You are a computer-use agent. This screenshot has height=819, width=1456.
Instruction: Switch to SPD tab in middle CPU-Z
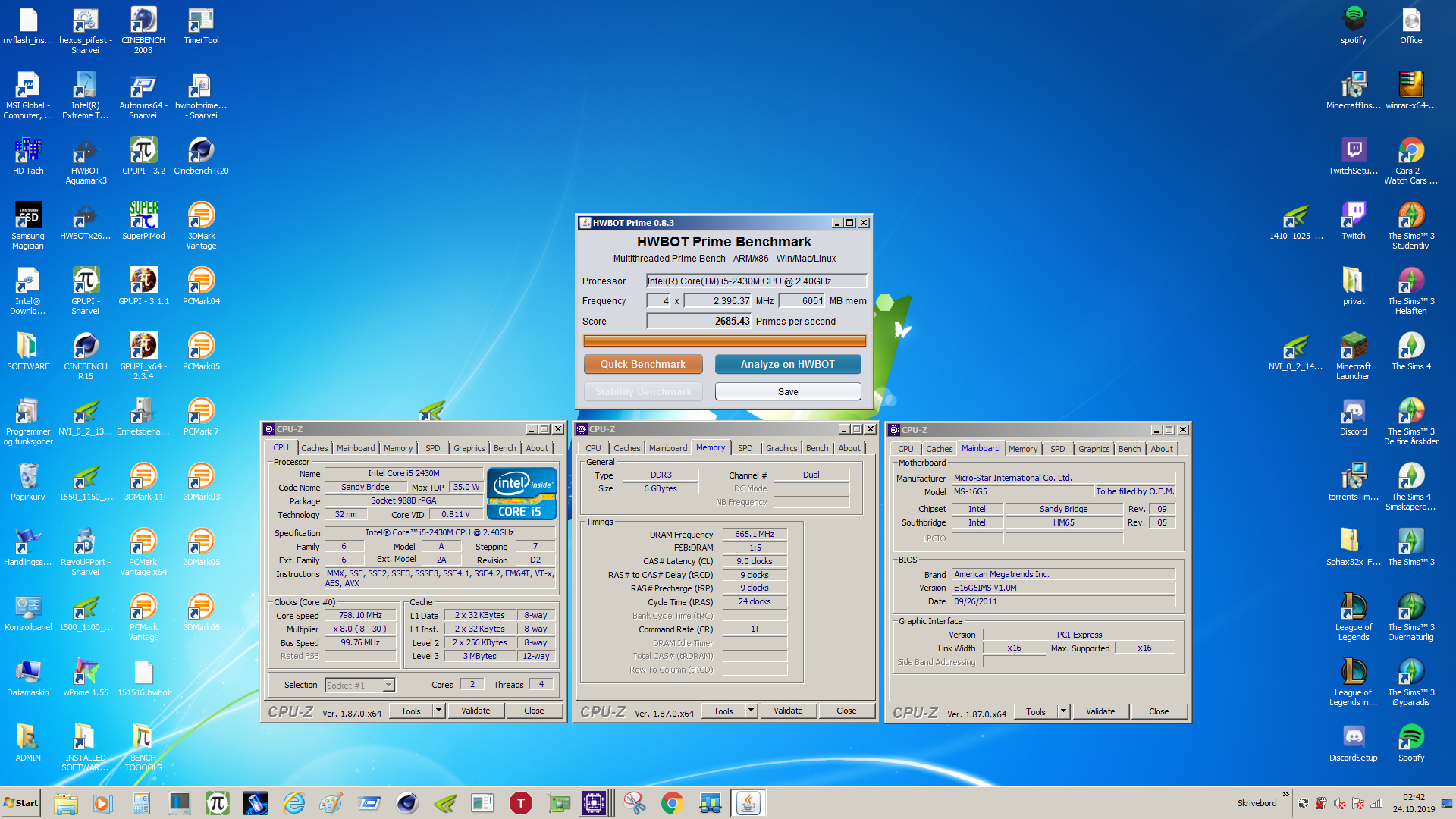745,448
